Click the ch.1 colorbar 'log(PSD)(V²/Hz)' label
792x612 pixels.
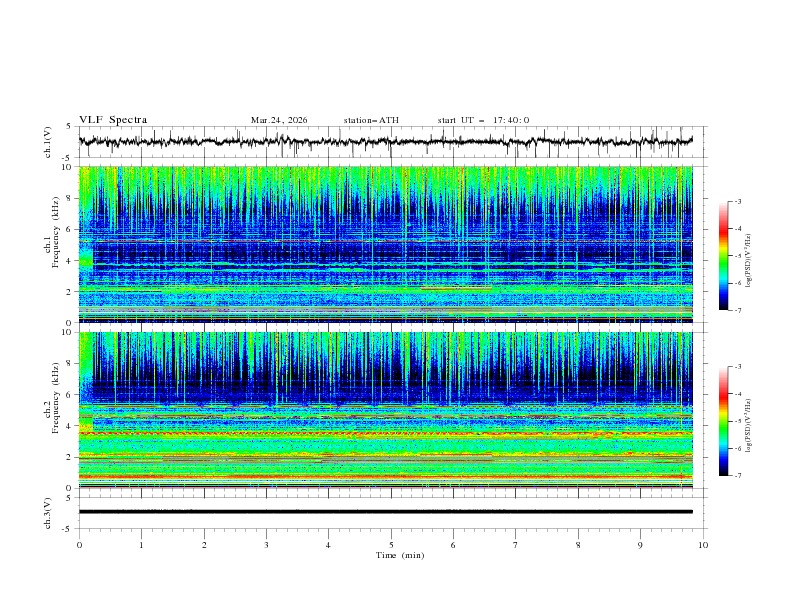click(749, 261)
